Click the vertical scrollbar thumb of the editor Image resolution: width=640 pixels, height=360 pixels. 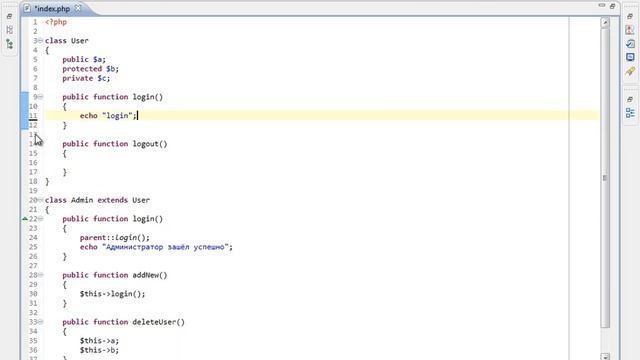click(605, 178)
